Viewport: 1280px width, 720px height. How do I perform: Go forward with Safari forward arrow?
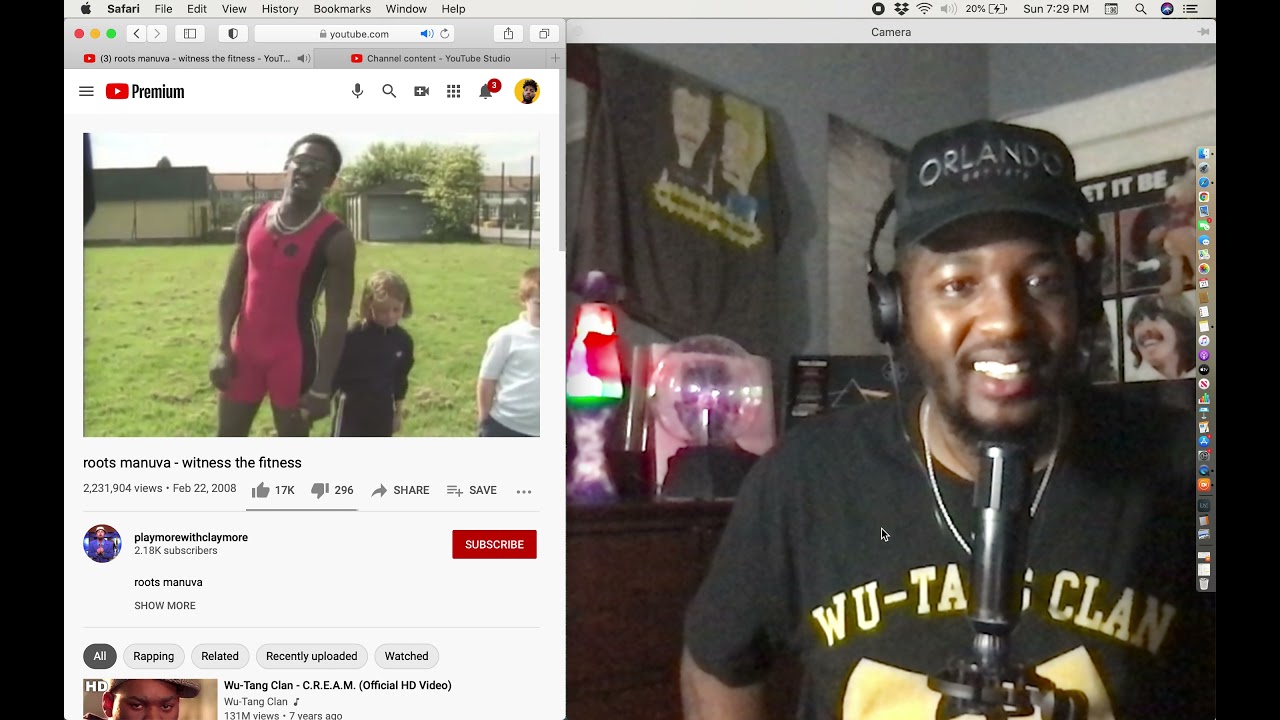(156, 34)
